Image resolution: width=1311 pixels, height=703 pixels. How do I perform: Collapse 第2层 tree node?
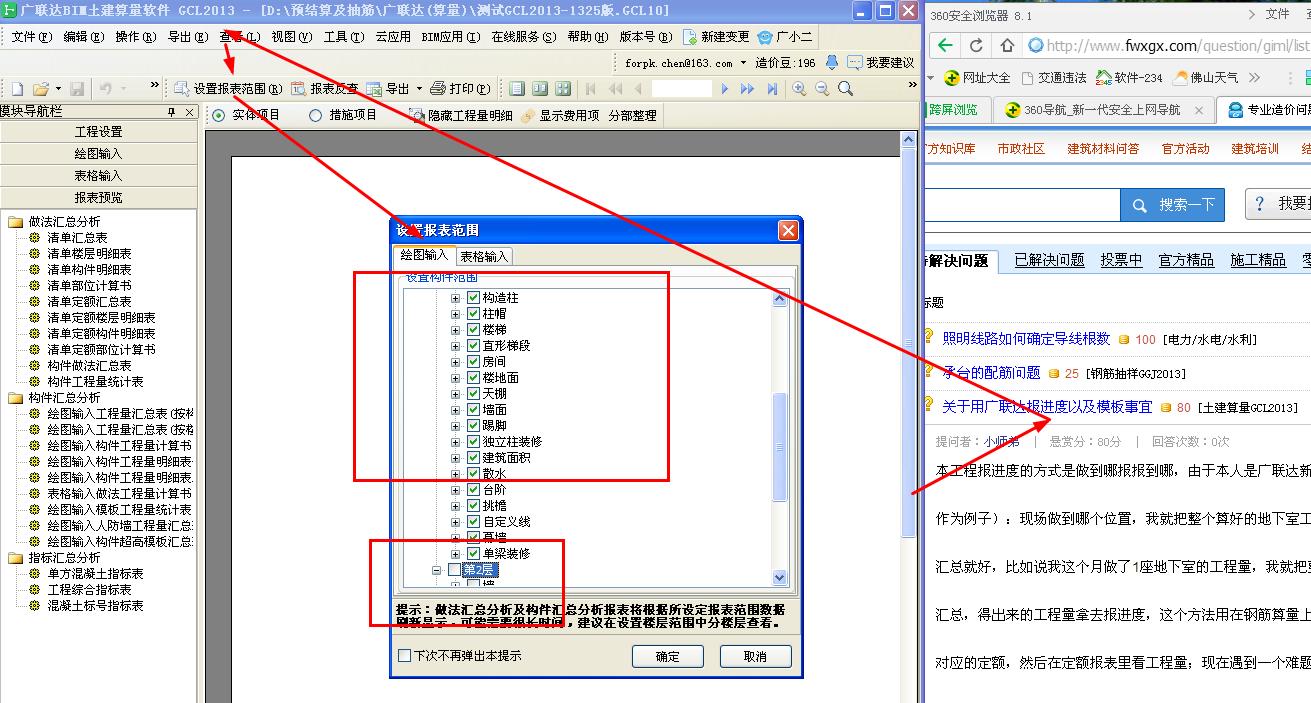tap(437, 570)
